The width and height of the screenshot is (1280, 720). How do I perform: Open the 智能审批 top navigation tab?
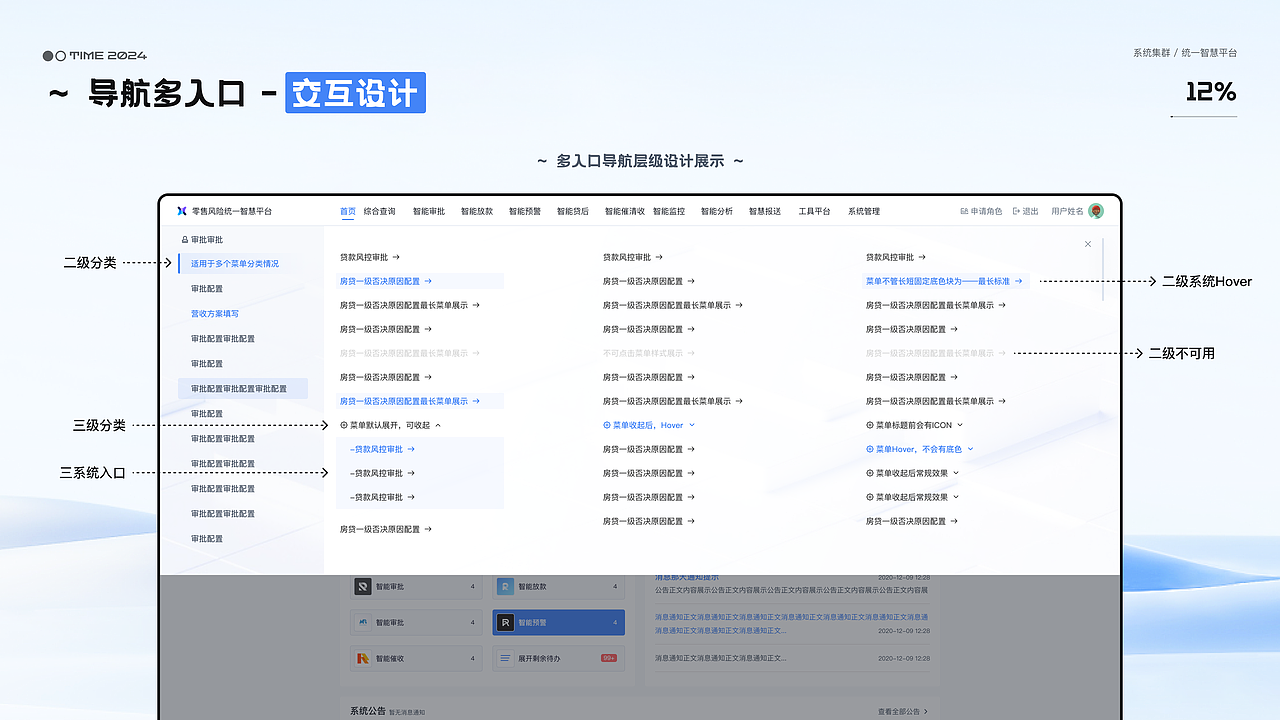[429, 211]
